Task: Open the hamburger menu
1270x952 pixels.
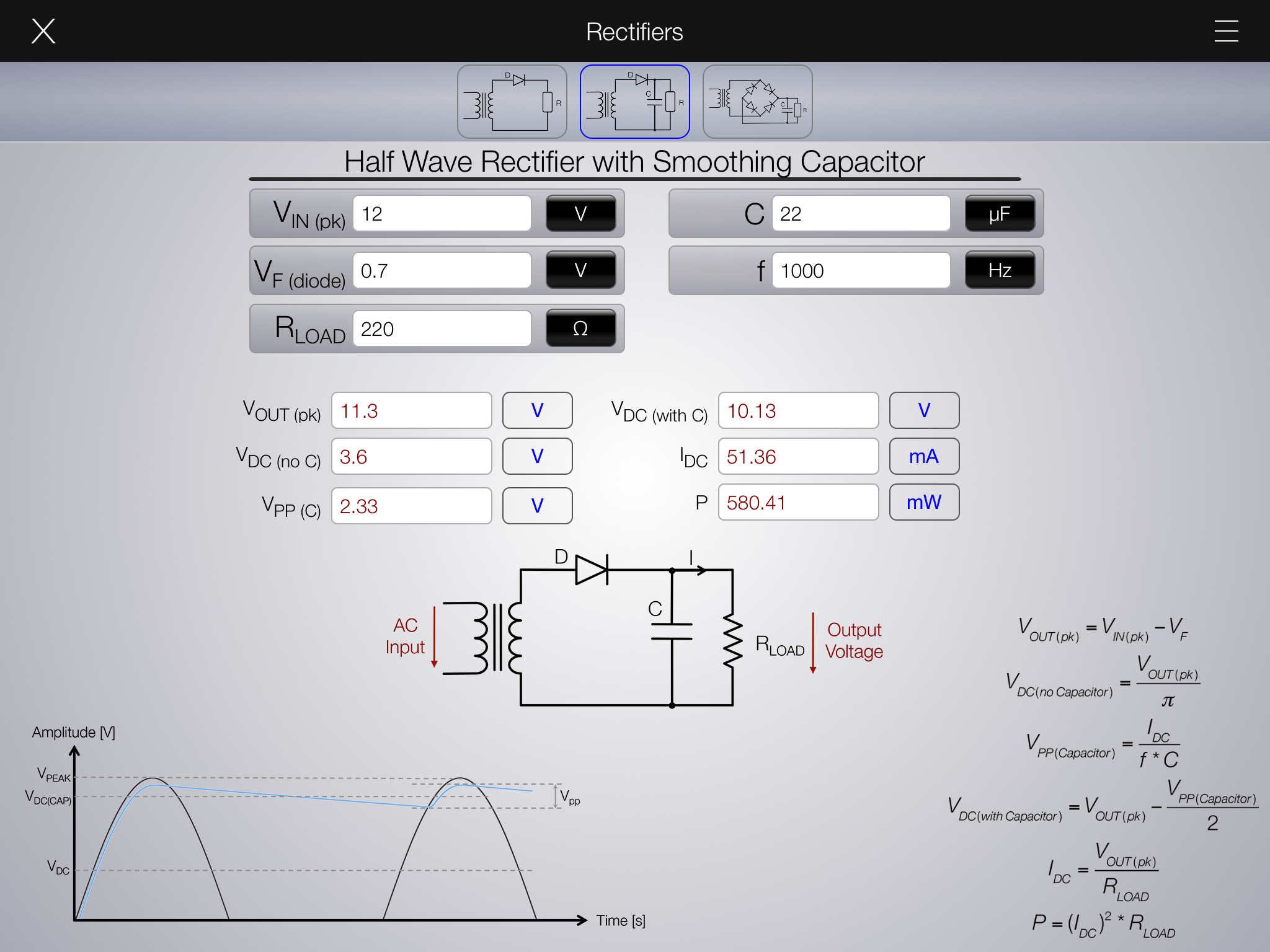Action: pyautogui.click(x=1226, y=31)
